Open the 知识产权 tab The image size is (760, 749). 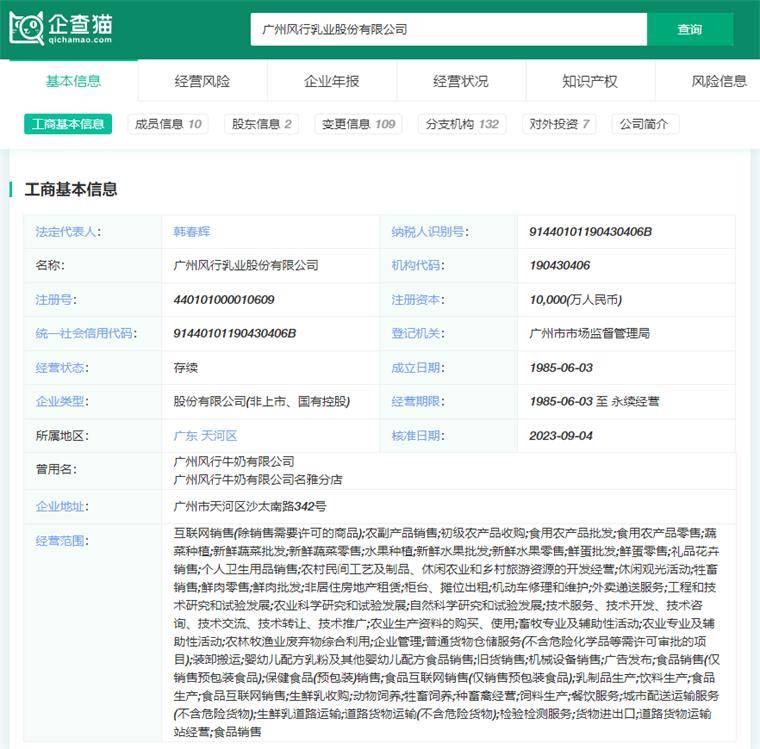point(590,81)
